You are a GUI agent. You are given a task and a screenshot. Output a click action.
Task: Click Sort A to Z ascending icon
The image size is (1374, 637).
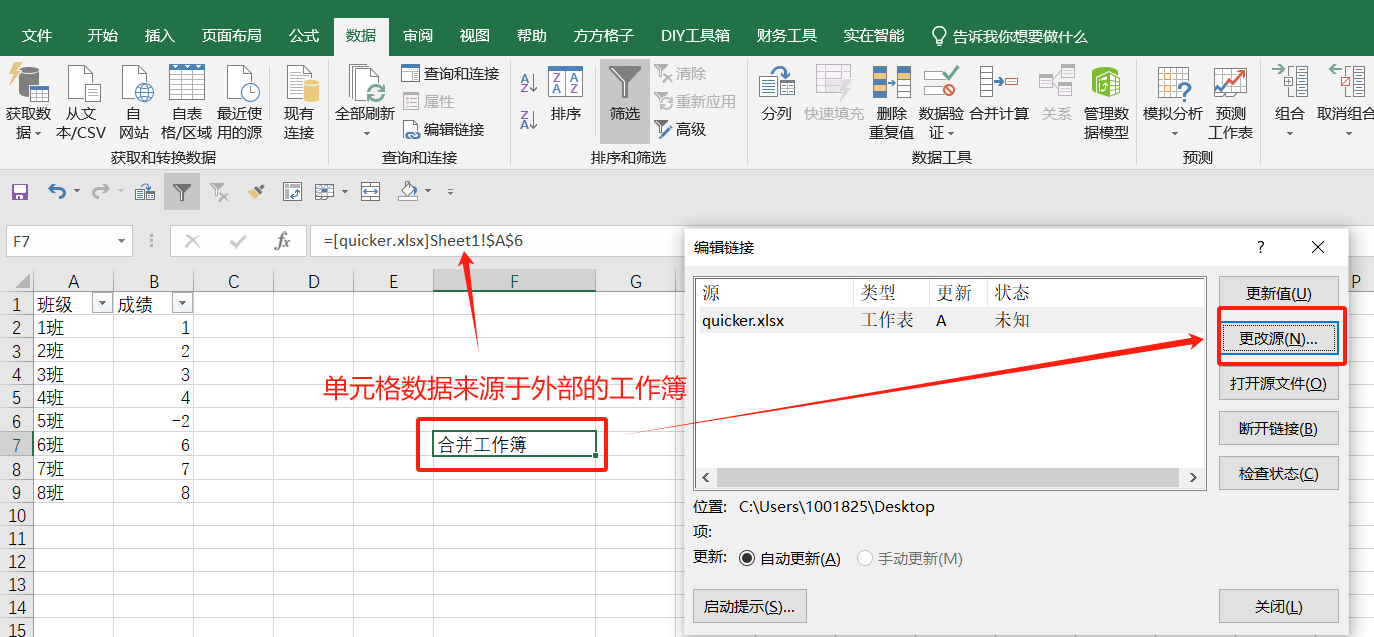pyautogui.click(x=530, y=83)
